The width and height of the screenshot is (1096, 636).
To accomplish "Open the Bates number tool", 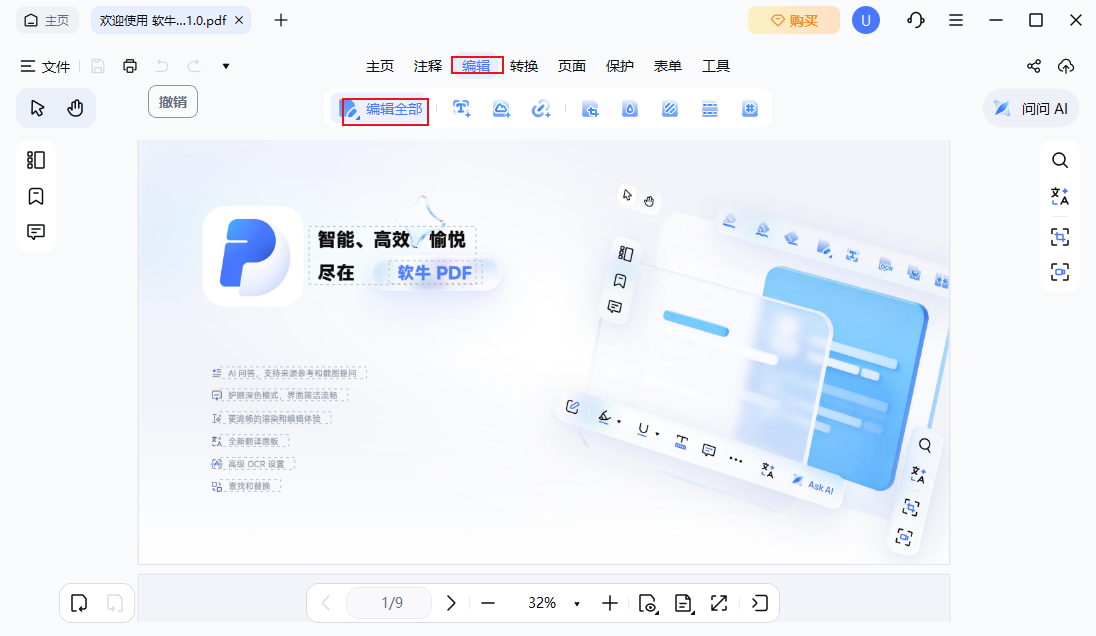I will click(x=749, y=109).
